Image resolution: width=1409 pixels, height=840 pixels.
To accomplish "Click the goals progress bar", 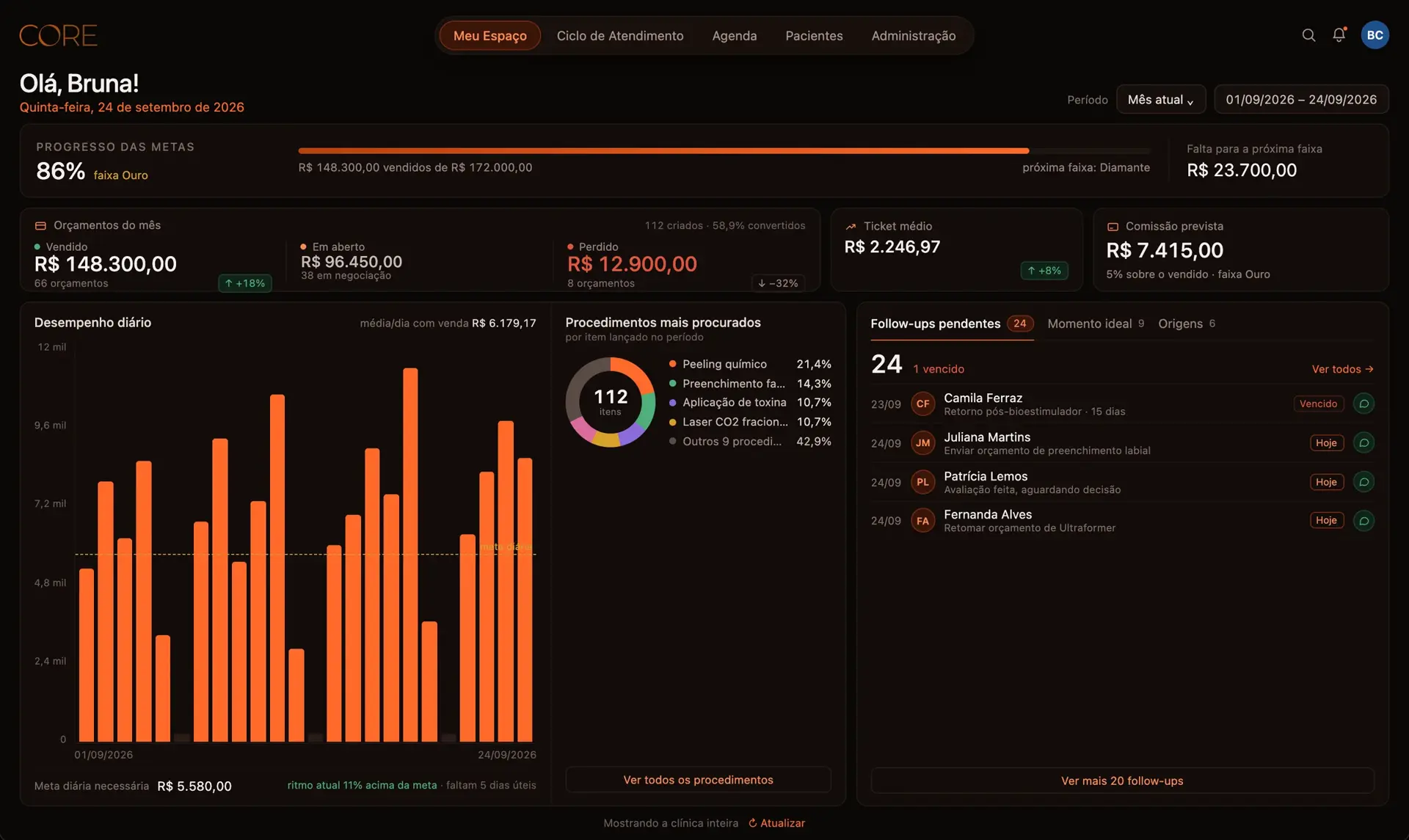I will 724,150.
